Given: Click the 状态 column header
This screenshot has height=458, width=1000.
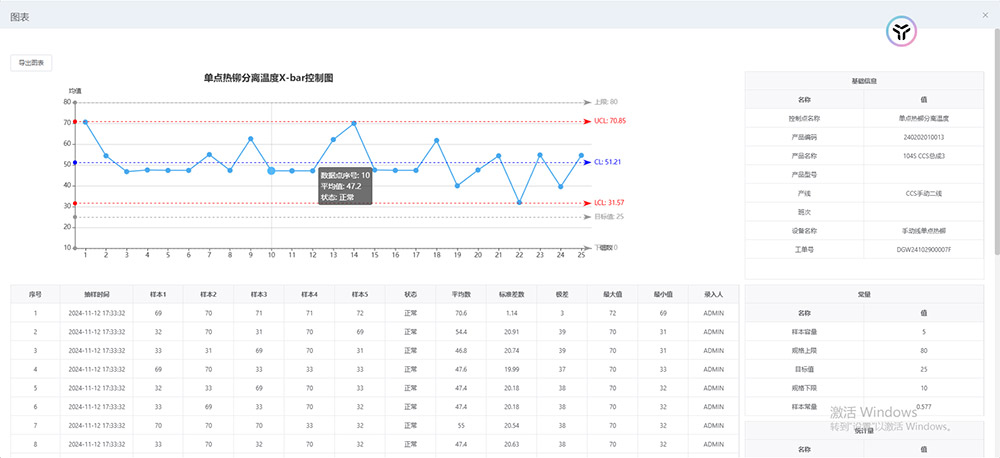Looking at the screenshot, I should coord(411,294).
